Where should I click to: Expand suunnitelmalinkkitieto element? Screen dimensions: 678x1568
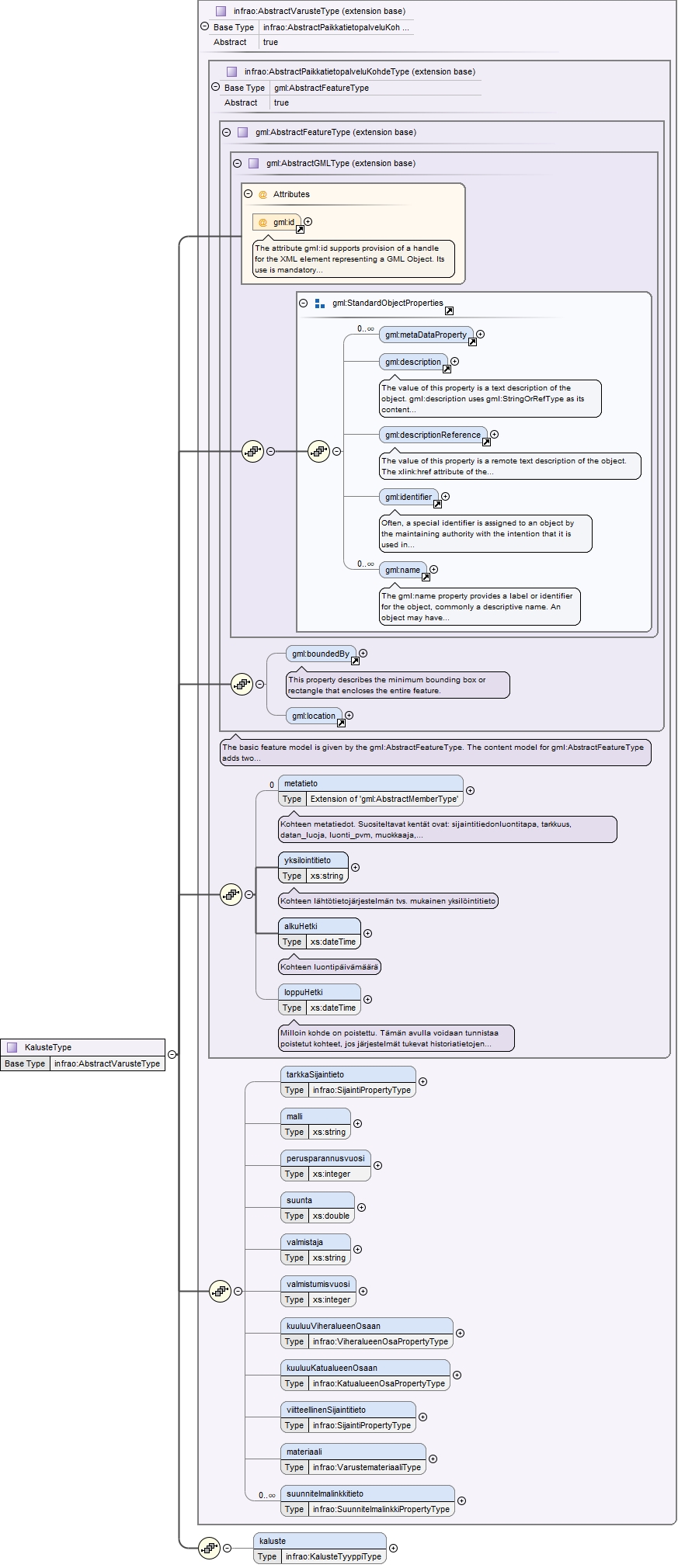(x=462, y=1501)
